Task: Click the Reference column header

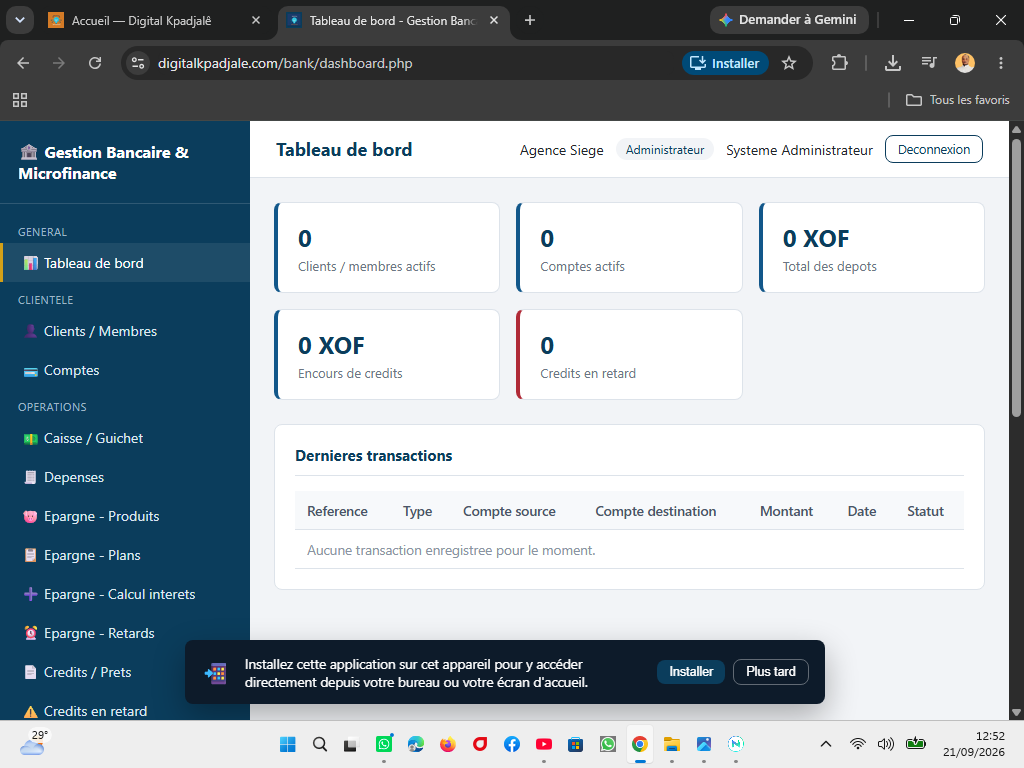Action: click(x=337, y=511)
